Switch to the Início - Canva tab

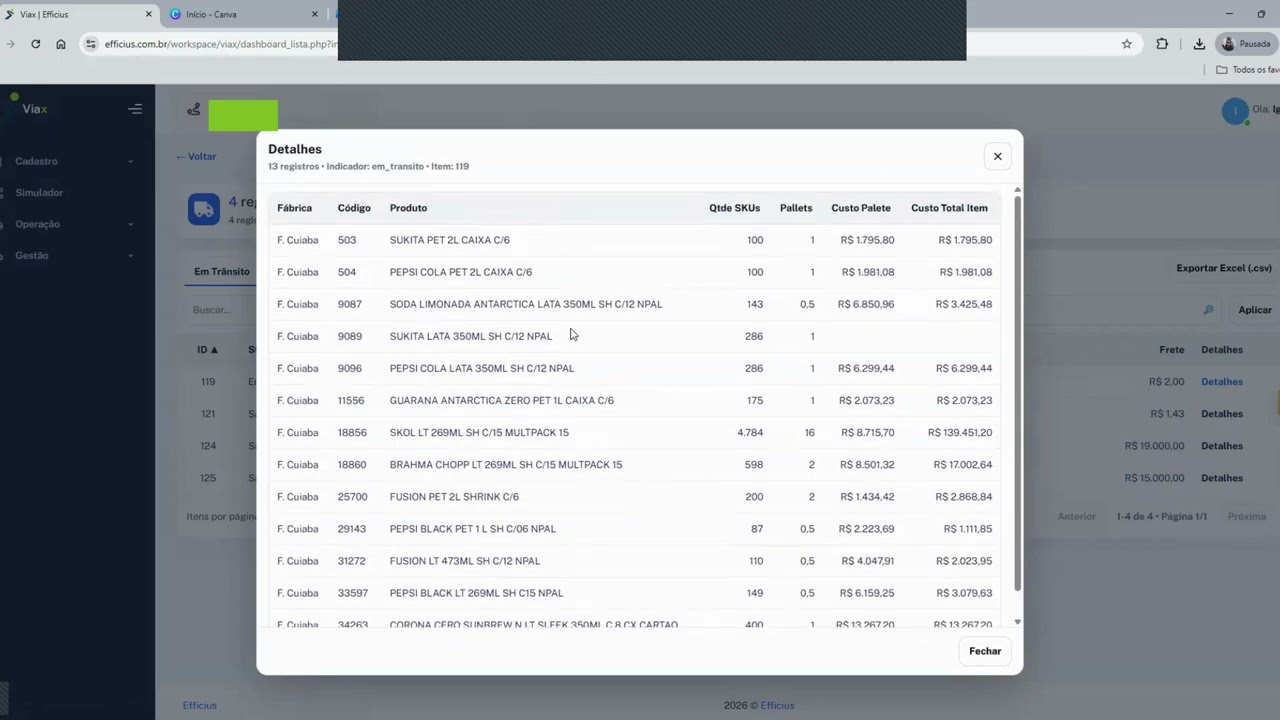(245, 14)
